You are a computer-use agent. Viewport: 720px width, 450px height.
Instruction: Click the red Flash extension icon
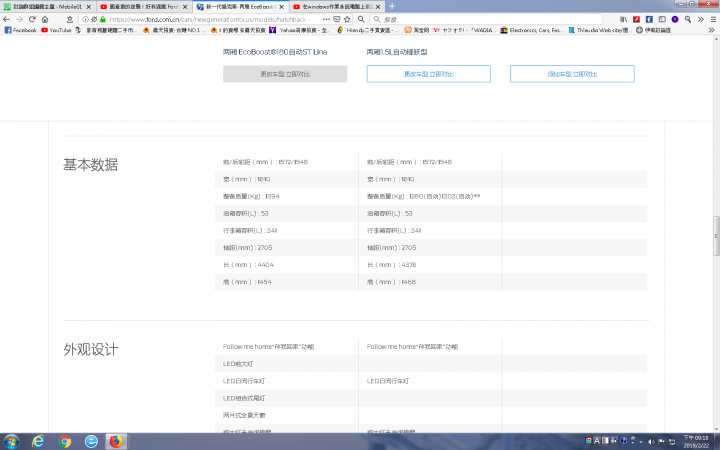click(636, 19)
